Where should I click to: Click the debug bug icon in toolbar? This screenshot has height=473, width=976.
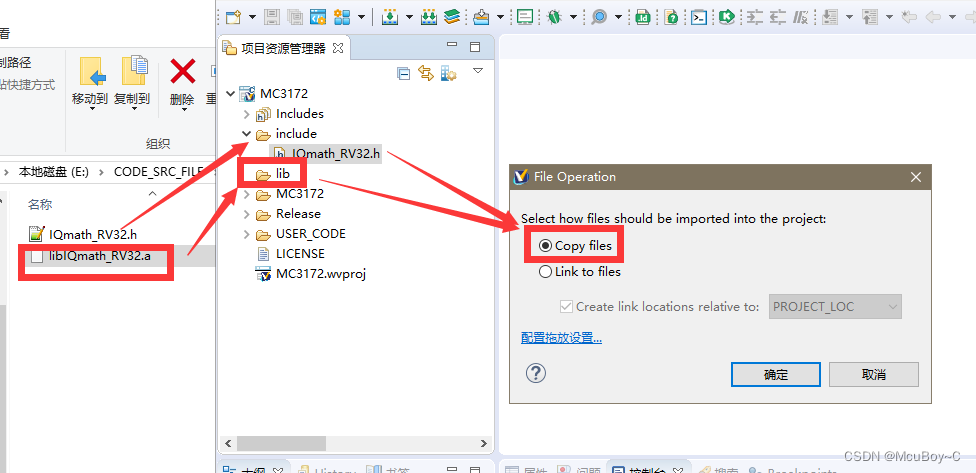[x=553, y=17]
